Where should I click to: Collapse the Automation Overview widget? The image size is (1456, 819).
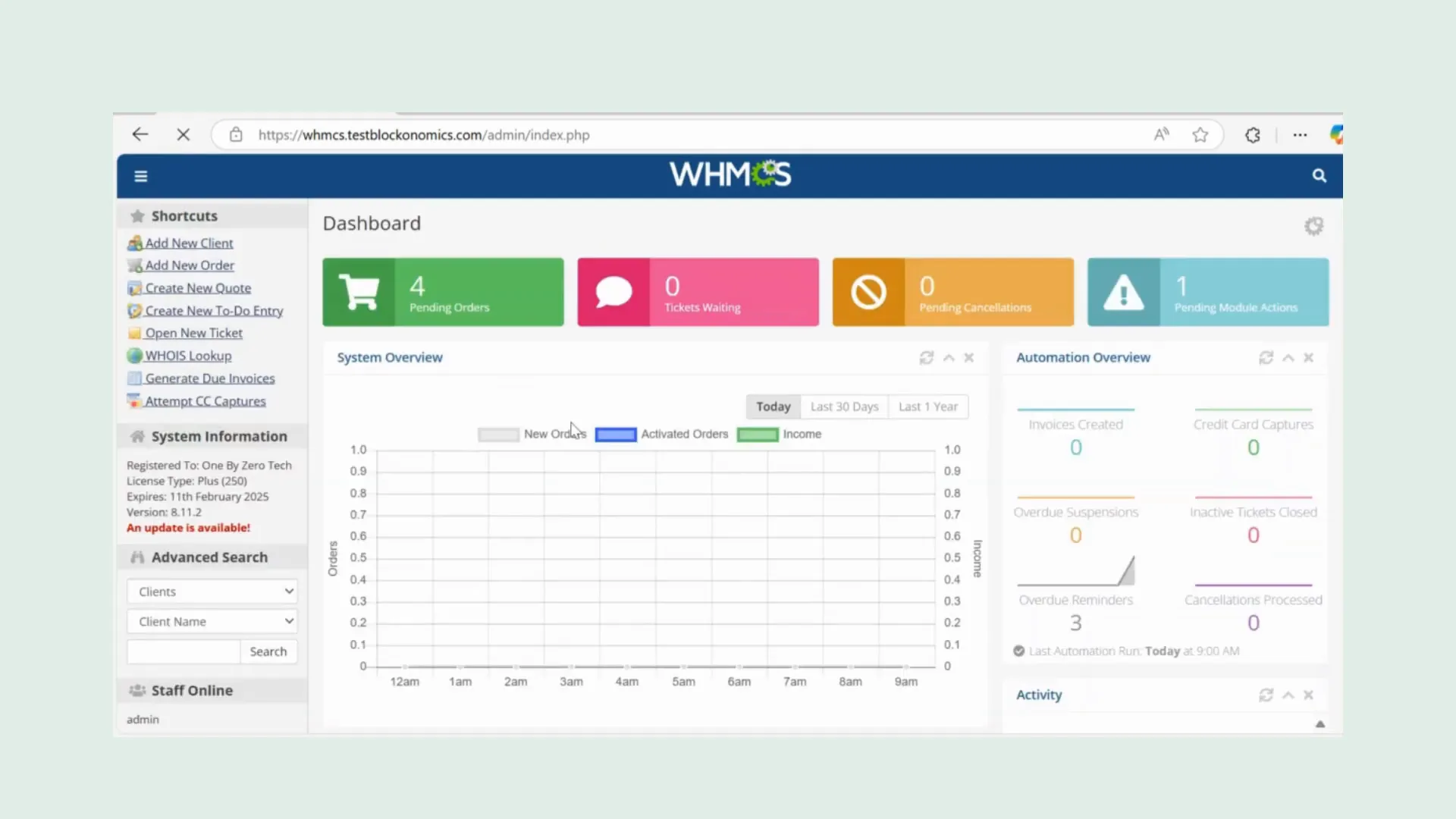click(1288, 357)
